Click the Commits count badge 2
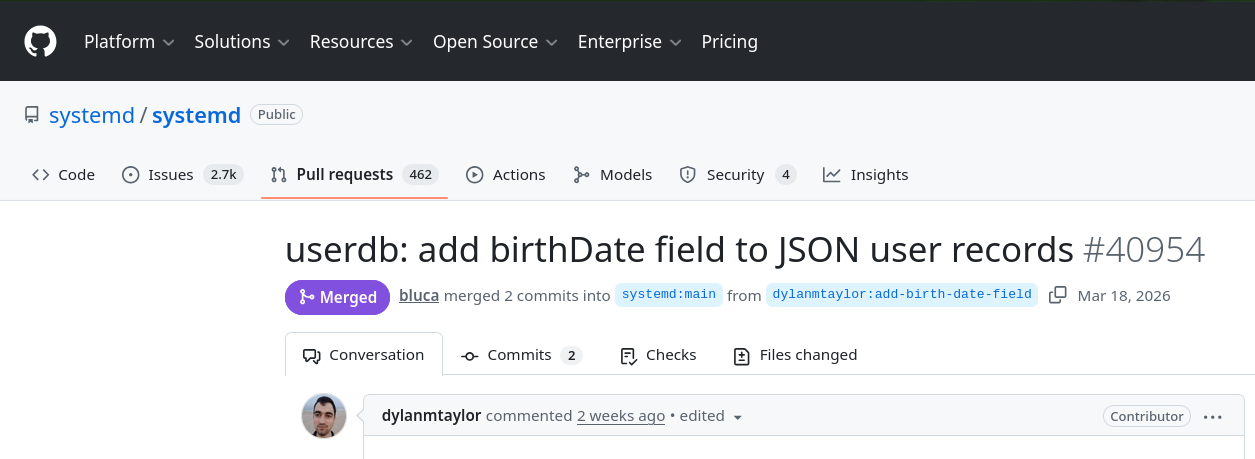The width and height of the screenshot is (1255, 459). [x=571, y=355]
